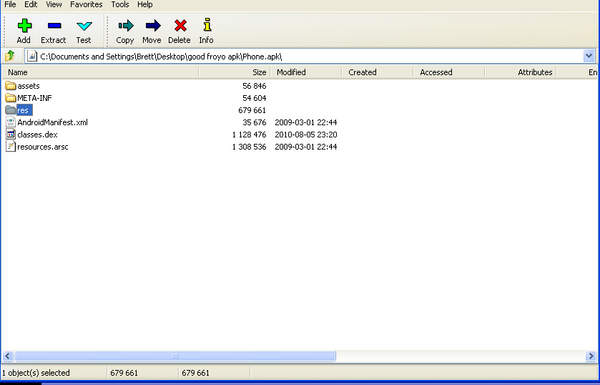The width and height of the screenshot is (600, 385).
Task: Run the Test archive tool
Action: (84, 26)
